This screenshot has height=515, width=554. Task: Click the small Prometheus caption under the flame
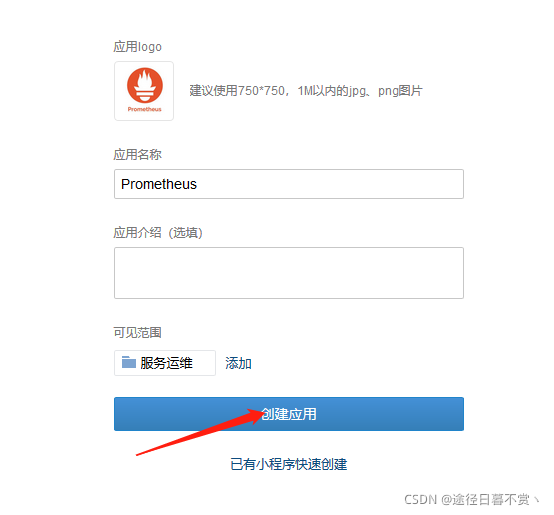pos(145,109)
